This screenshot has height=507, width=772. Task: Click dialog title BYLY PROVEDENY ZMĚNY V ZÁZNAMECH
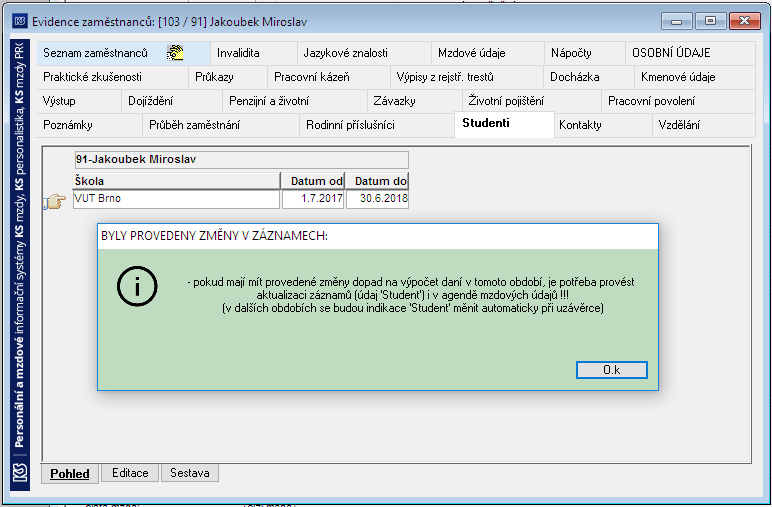(x=214, y=236)
